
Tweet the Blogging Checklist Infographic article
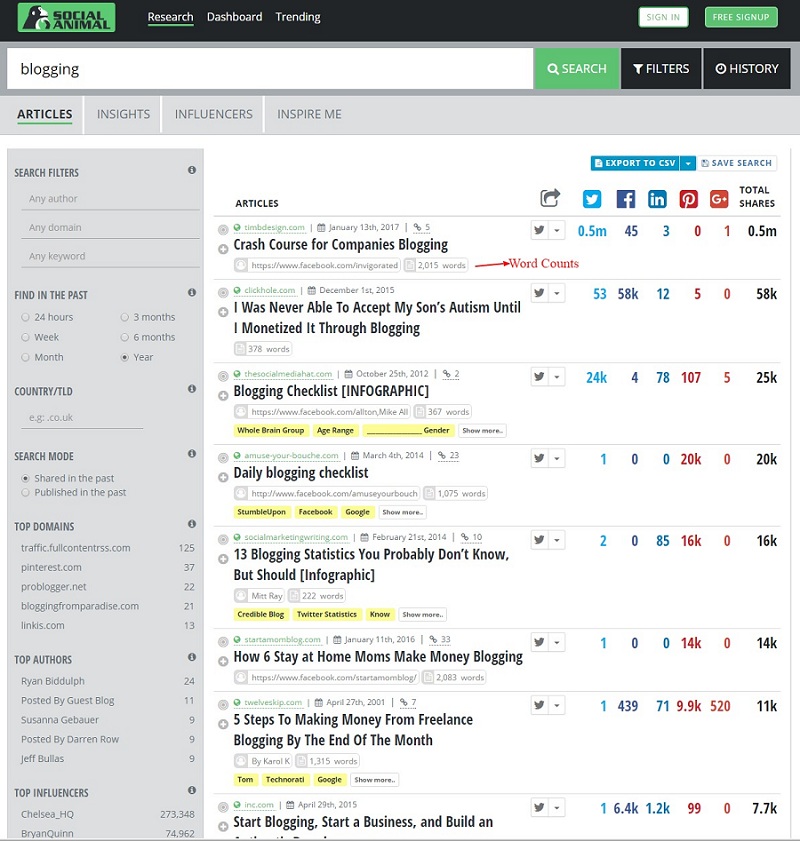(x=539, y=377)
